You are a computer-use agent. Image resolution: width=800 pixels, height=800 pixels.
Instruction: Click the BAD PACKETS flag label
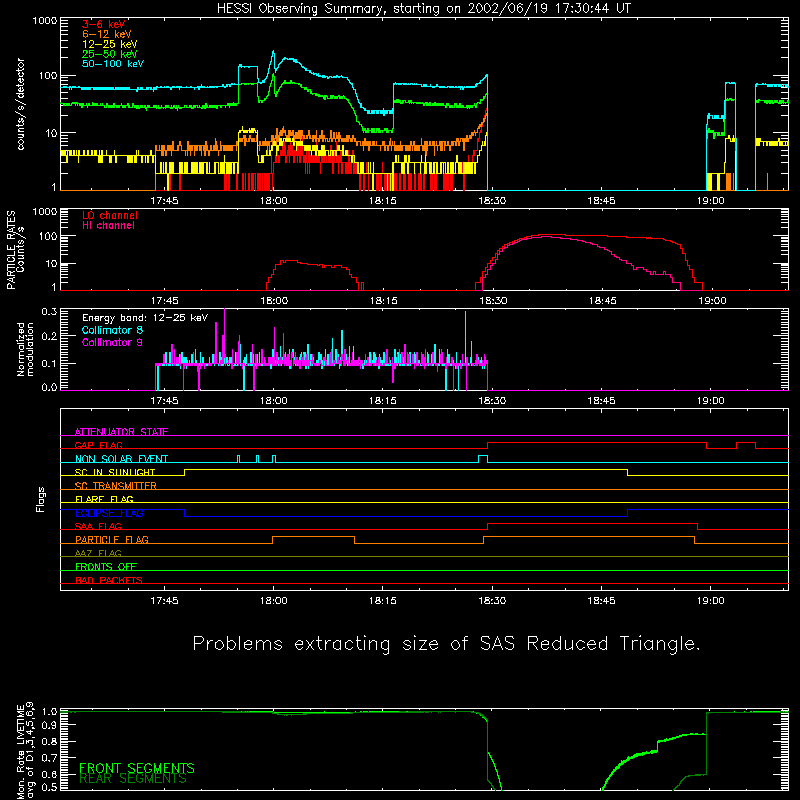pos(109,580)
